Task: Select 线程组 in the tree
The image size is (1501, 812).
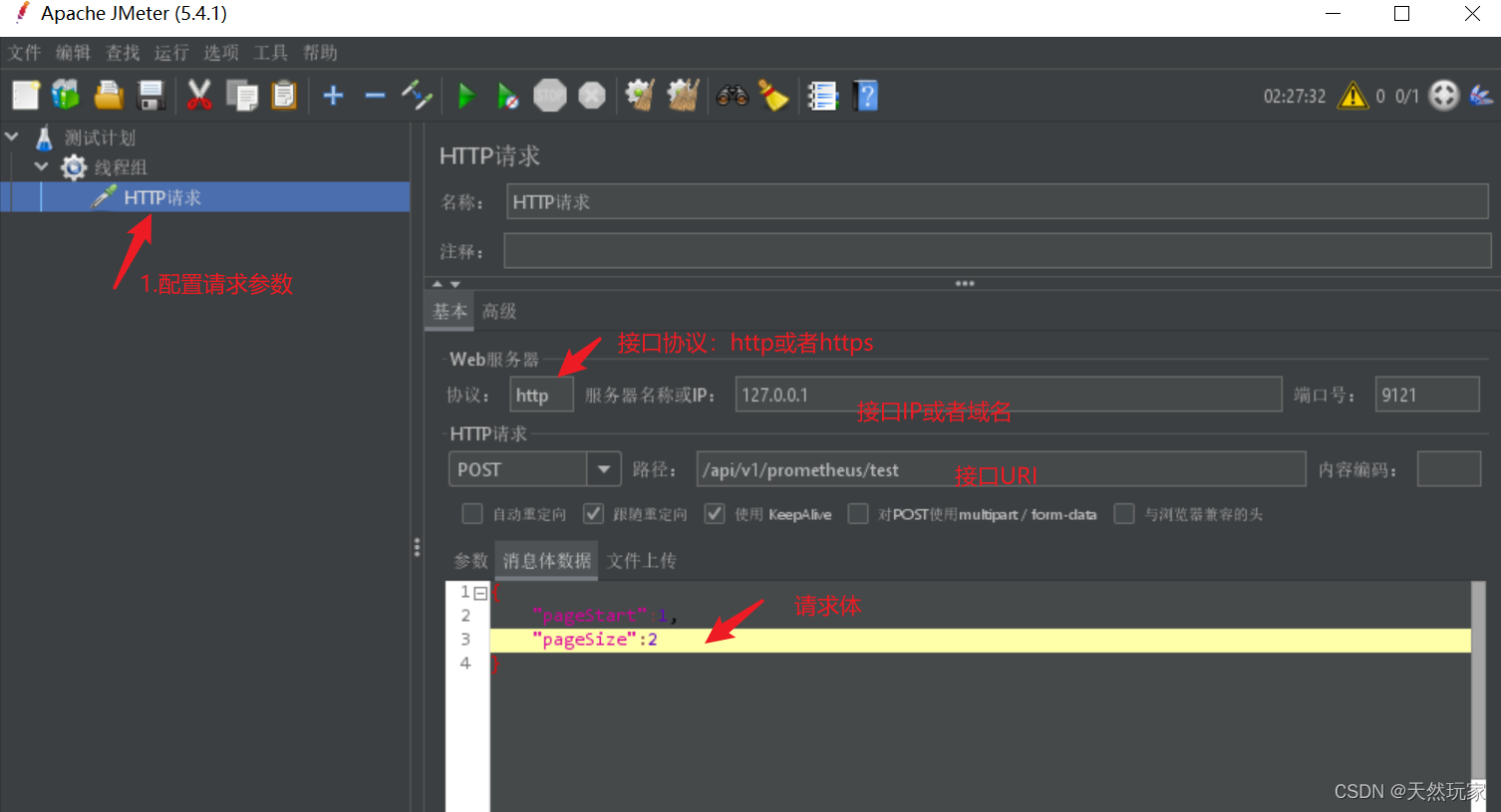Action: pos(121,167)
